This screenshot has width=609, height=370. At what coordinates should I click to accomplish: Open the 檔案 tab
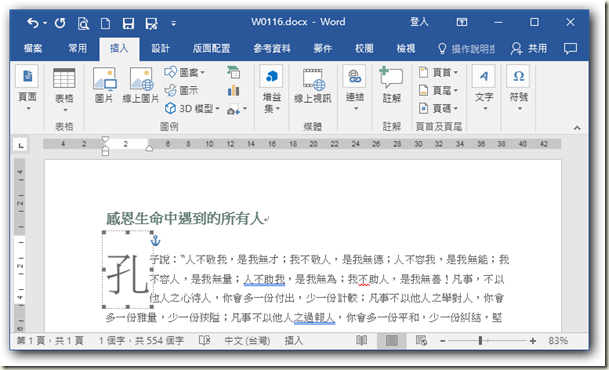coord(33,49)
